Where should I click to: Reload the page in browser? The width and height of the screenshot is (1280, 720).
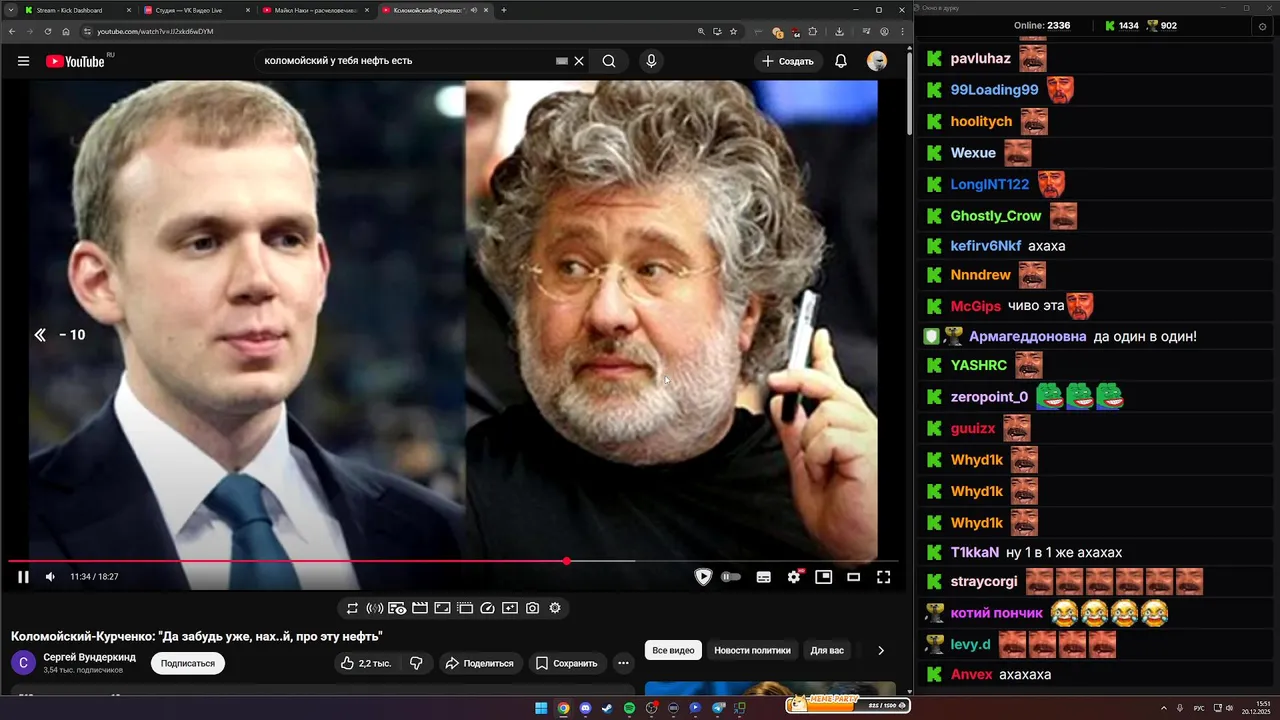pos(47,31)
